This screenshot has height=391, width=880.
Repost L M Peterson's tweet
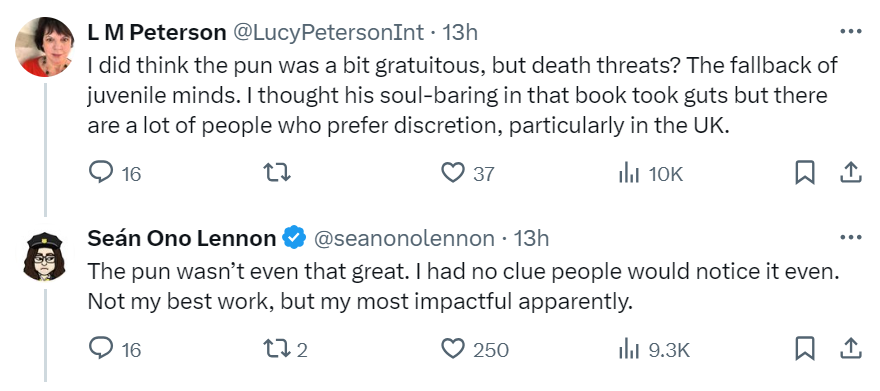tap(277, 173)
